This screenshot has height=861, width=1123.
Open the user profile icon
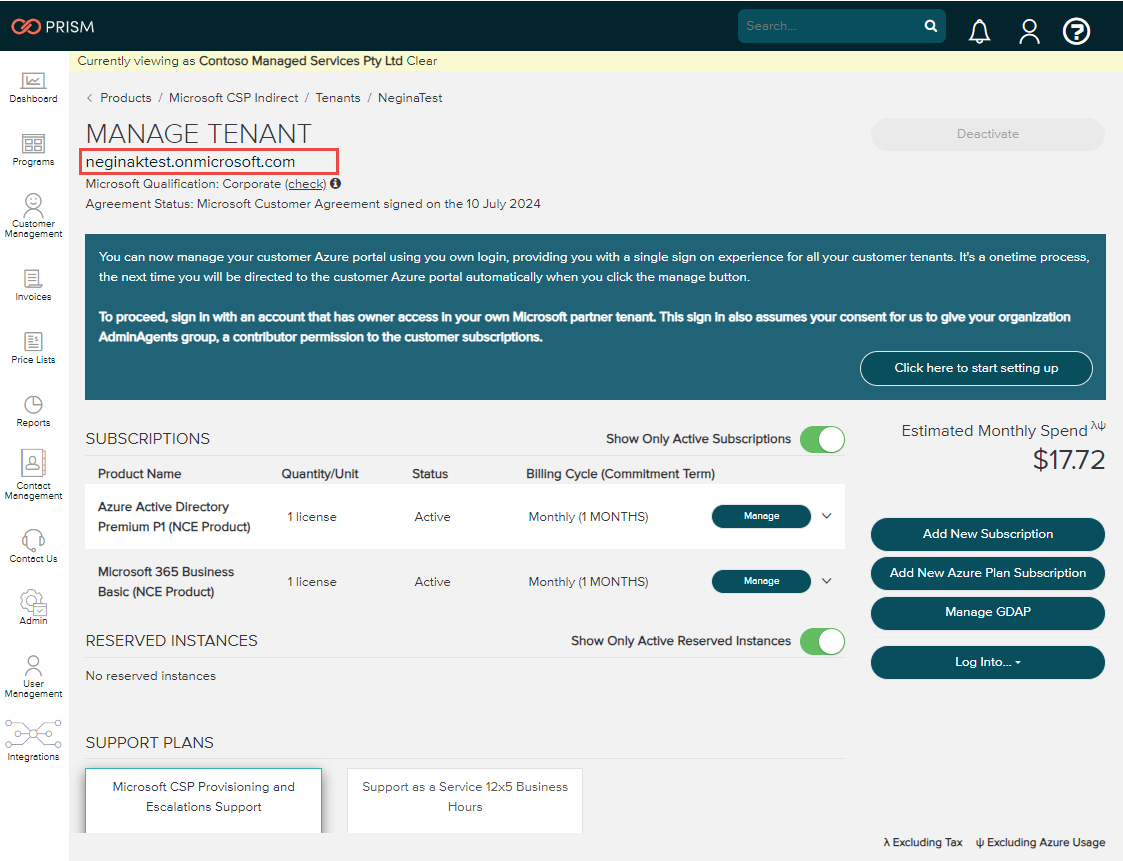coord(1029,31)
